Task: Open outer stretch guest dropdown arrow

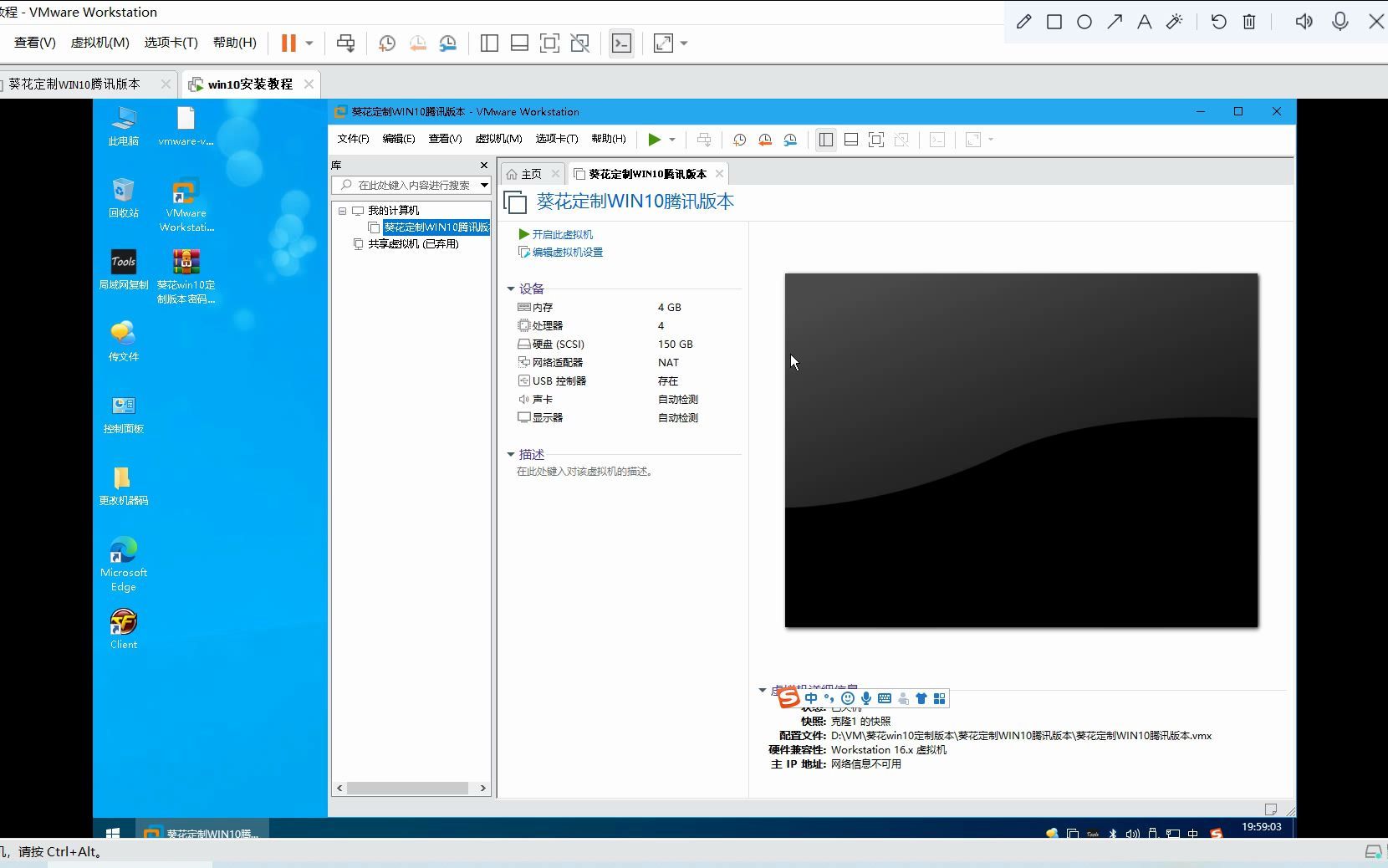Action: tap(684, 43)
